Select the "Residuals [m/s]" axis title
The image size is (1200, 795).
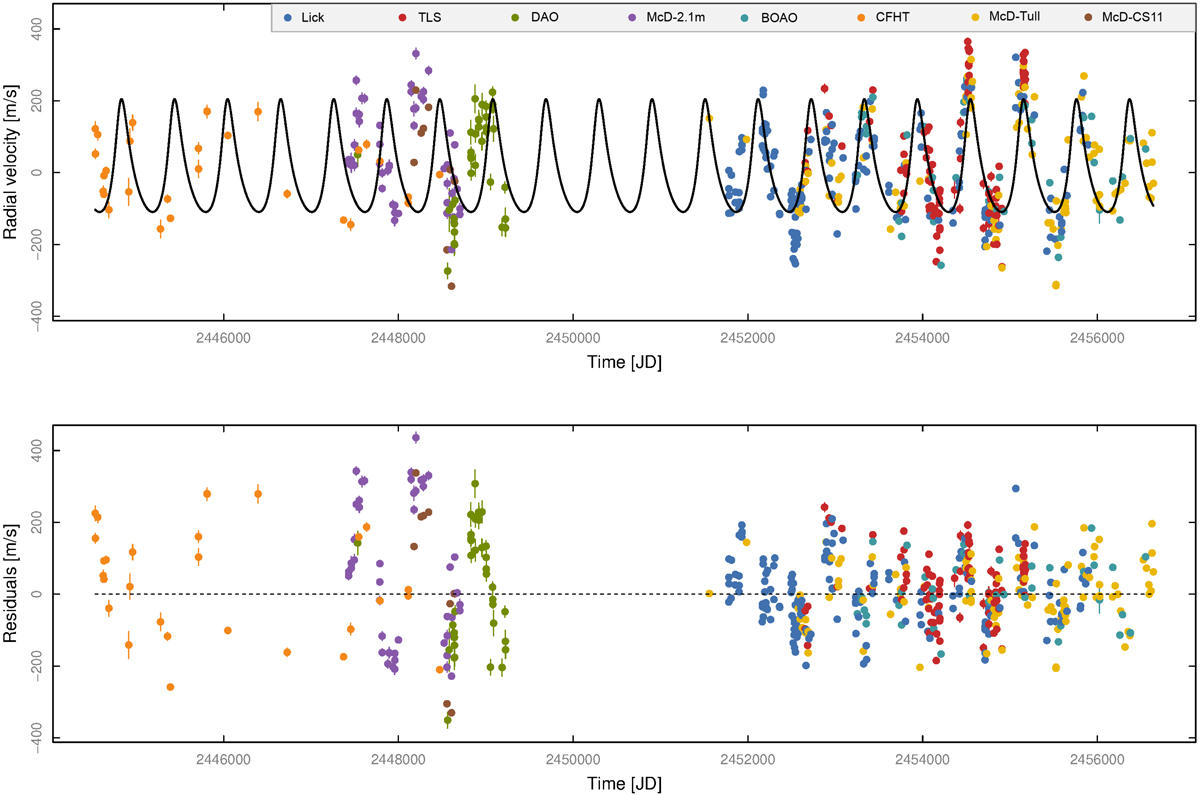(11, 583)
